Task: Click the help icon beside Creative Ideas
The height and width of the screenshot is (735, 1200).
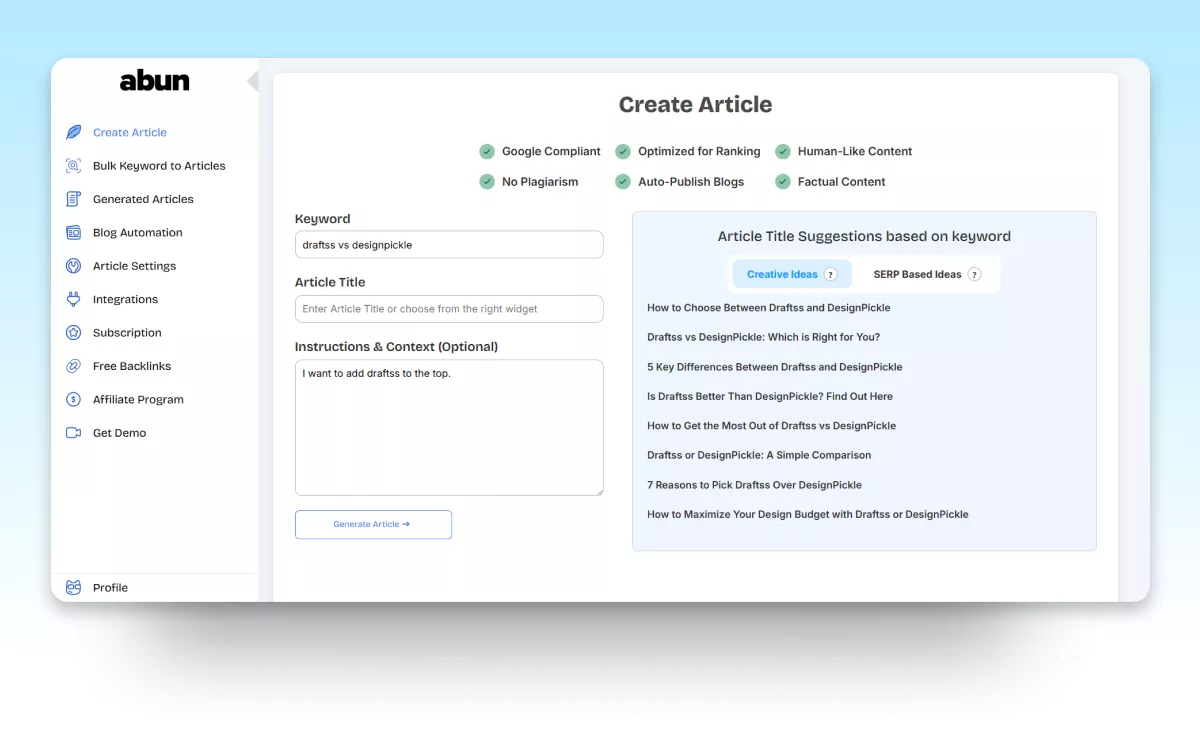Action: [830, 274]
